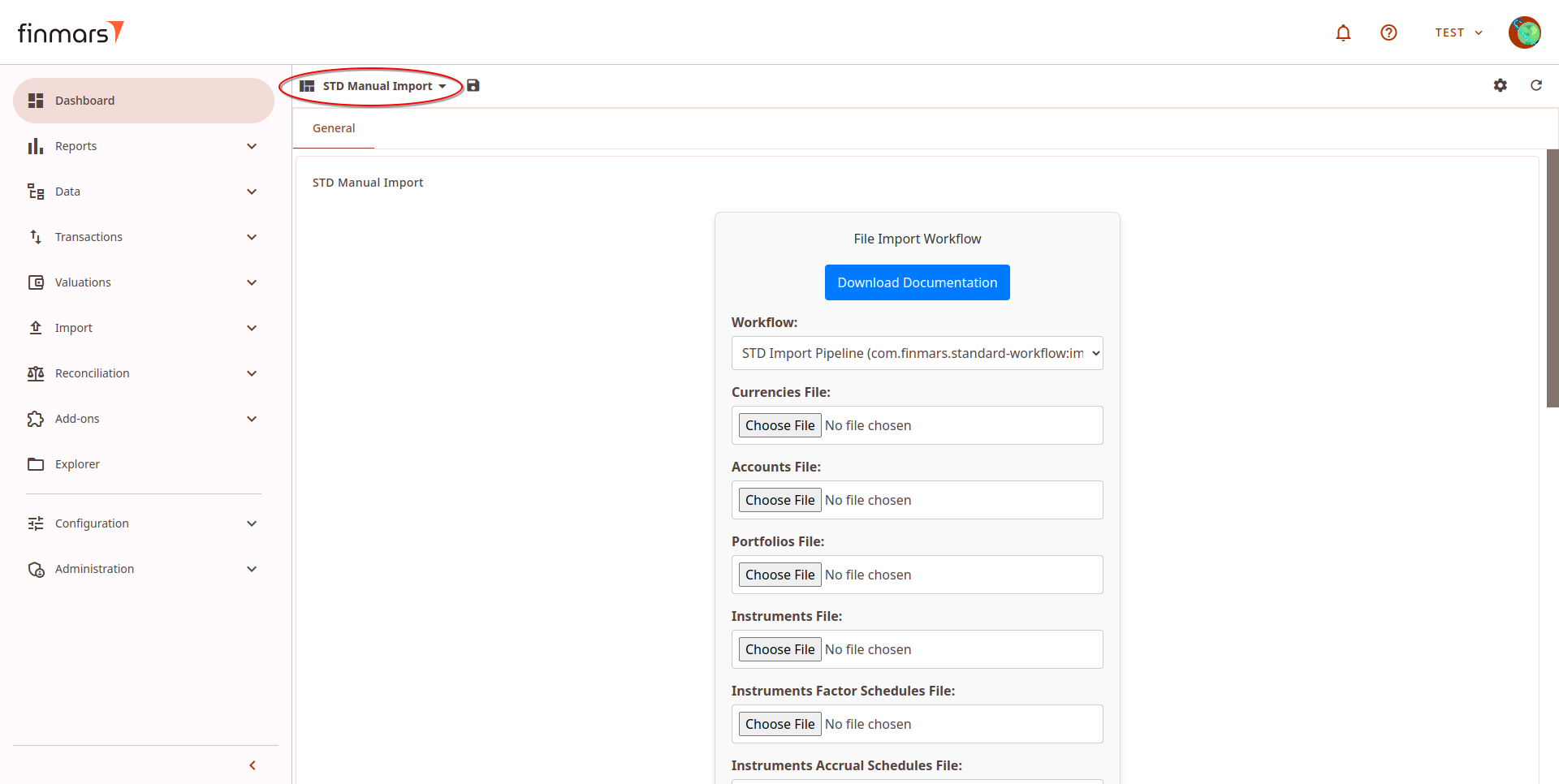Viewport: 1559px width, 784px height.
Task: Choose a file for Portfolios File
Action: coord(779,575)
